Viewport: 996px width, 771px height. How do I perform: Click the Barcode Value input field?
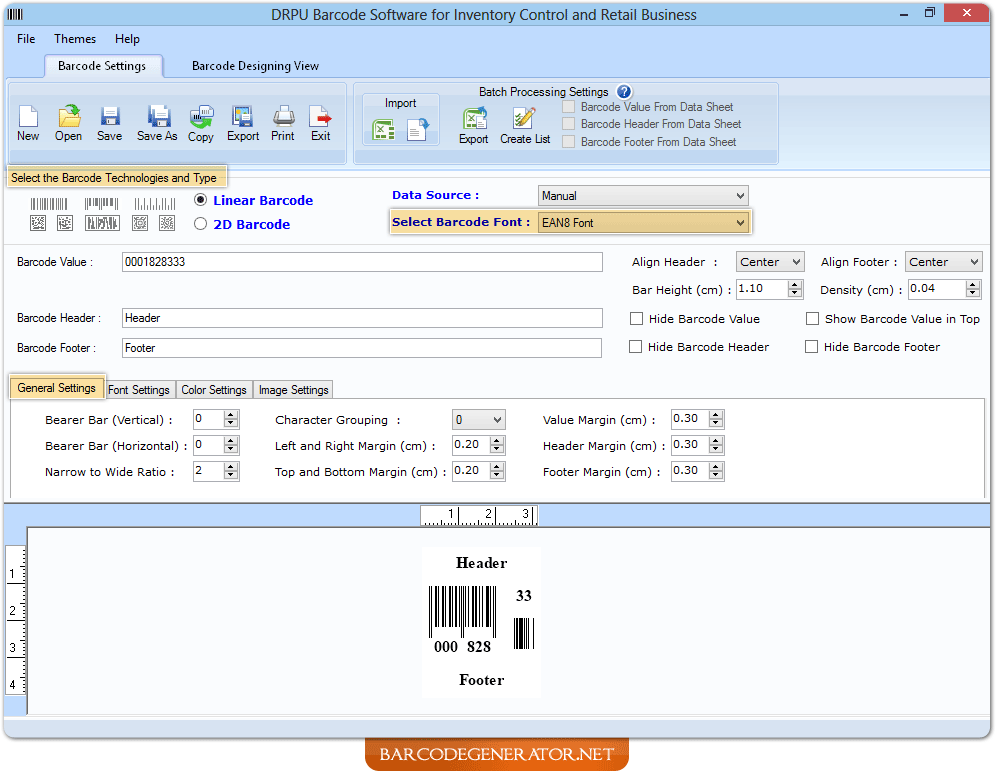pyautogui.click(x=362, y=262)
